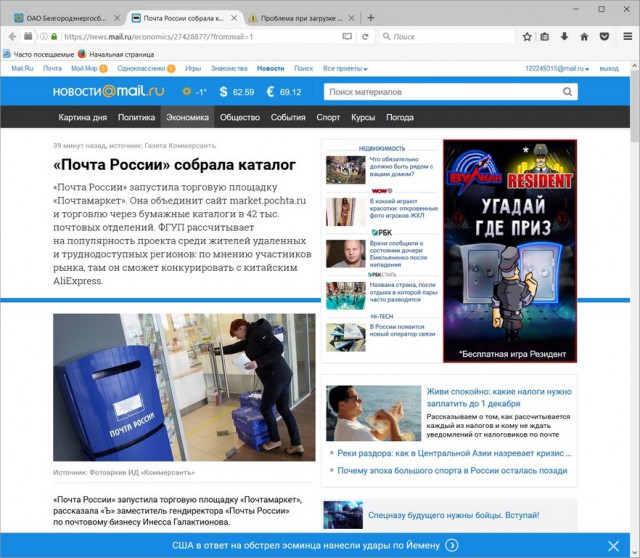Open Мой Мир link
This screenshot has width=640, height=558.
84,69
